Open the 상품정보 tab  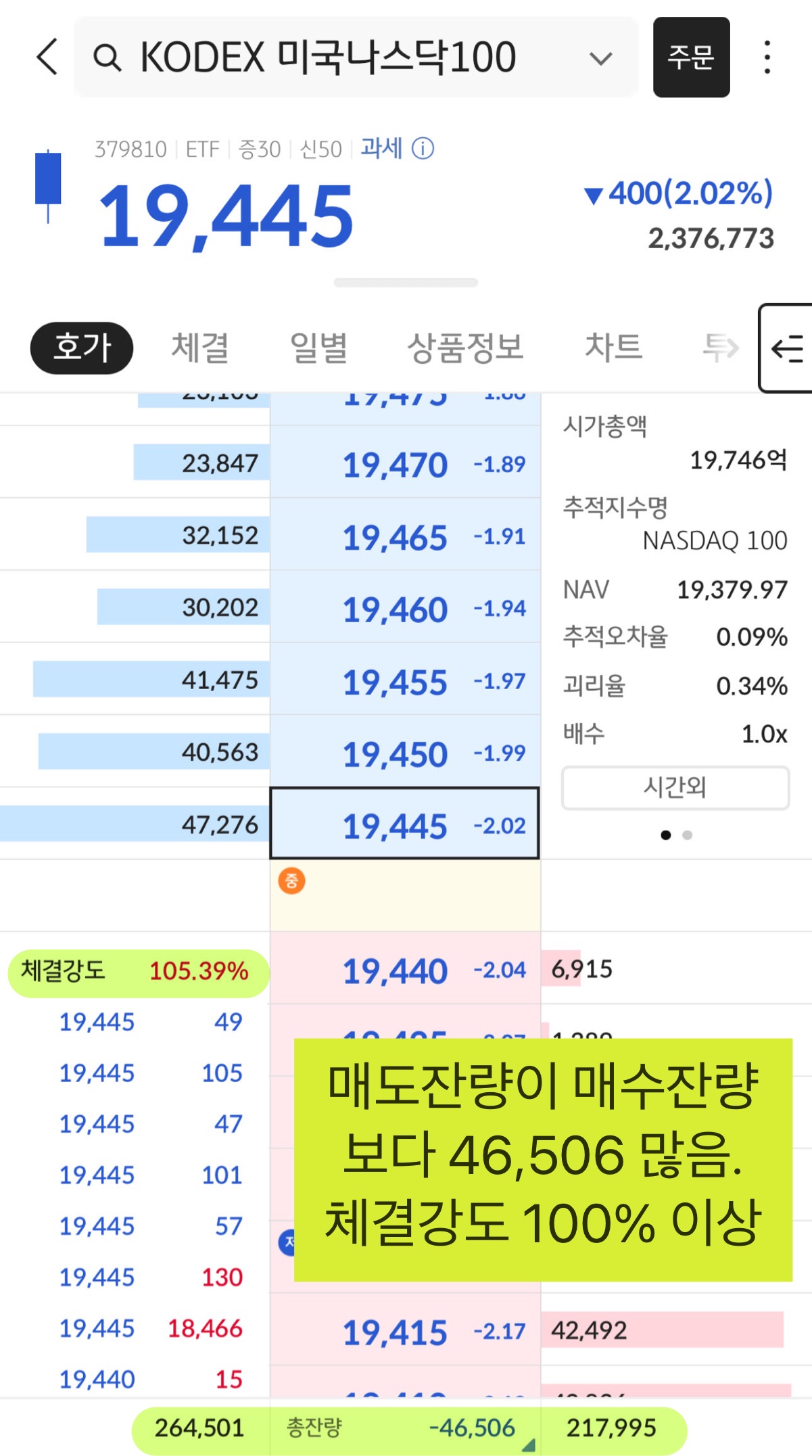pos(467,348)
